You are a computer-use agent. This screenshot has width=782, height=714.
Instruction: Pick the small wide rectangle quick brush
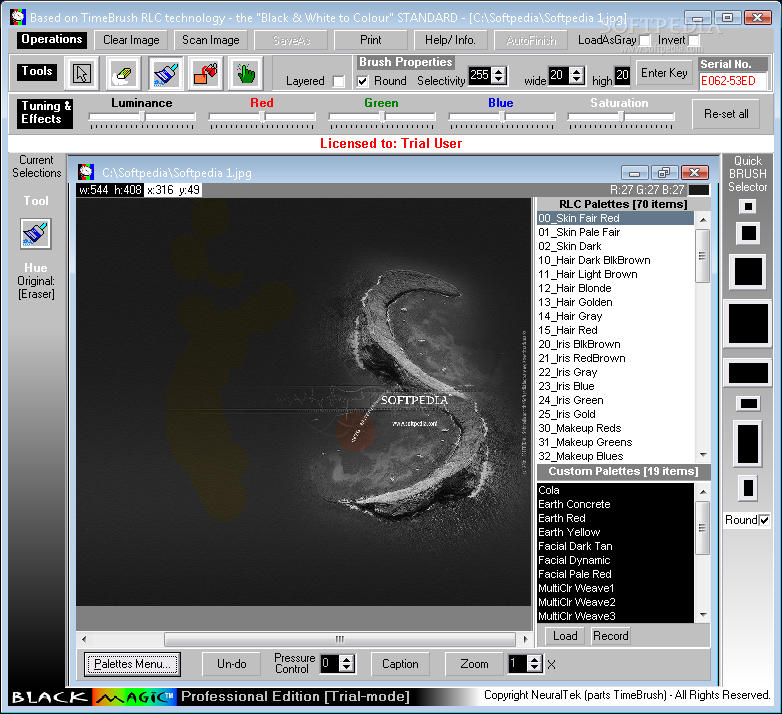[x=748, y=403]
